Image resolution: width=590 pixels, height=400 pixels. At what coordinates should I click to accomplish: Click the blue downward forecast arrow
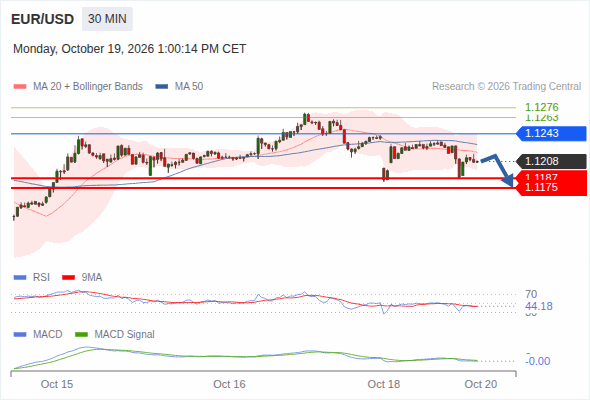[498, 170]
